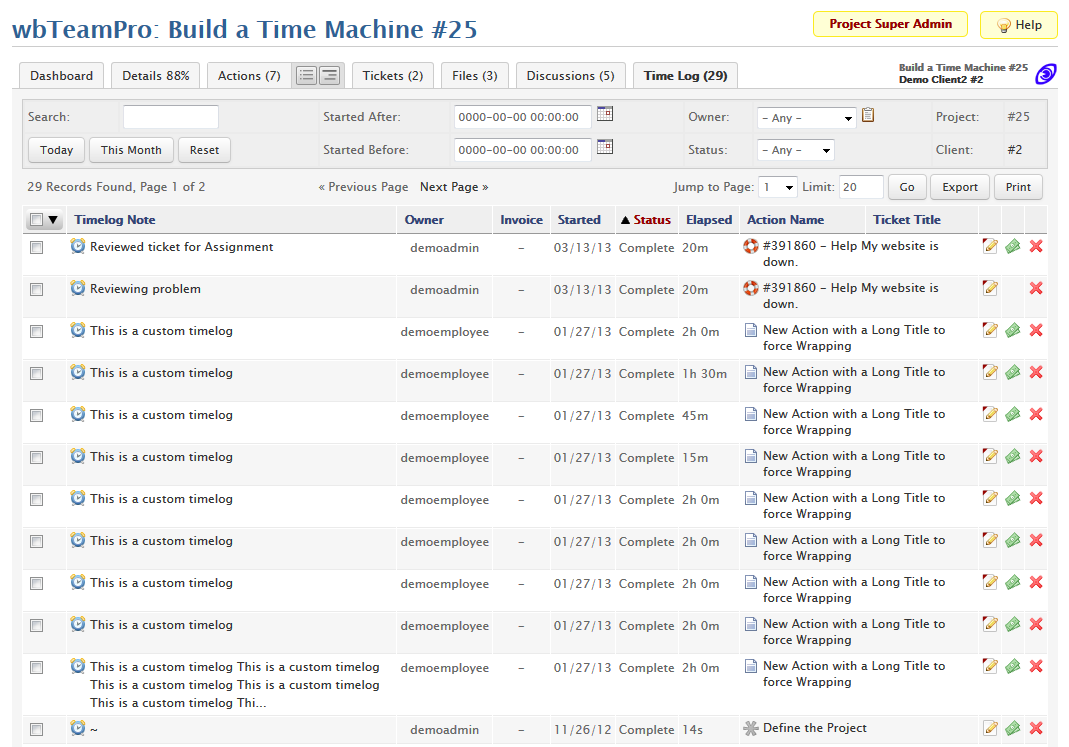Go to Next Page link

tap(454, 187)
